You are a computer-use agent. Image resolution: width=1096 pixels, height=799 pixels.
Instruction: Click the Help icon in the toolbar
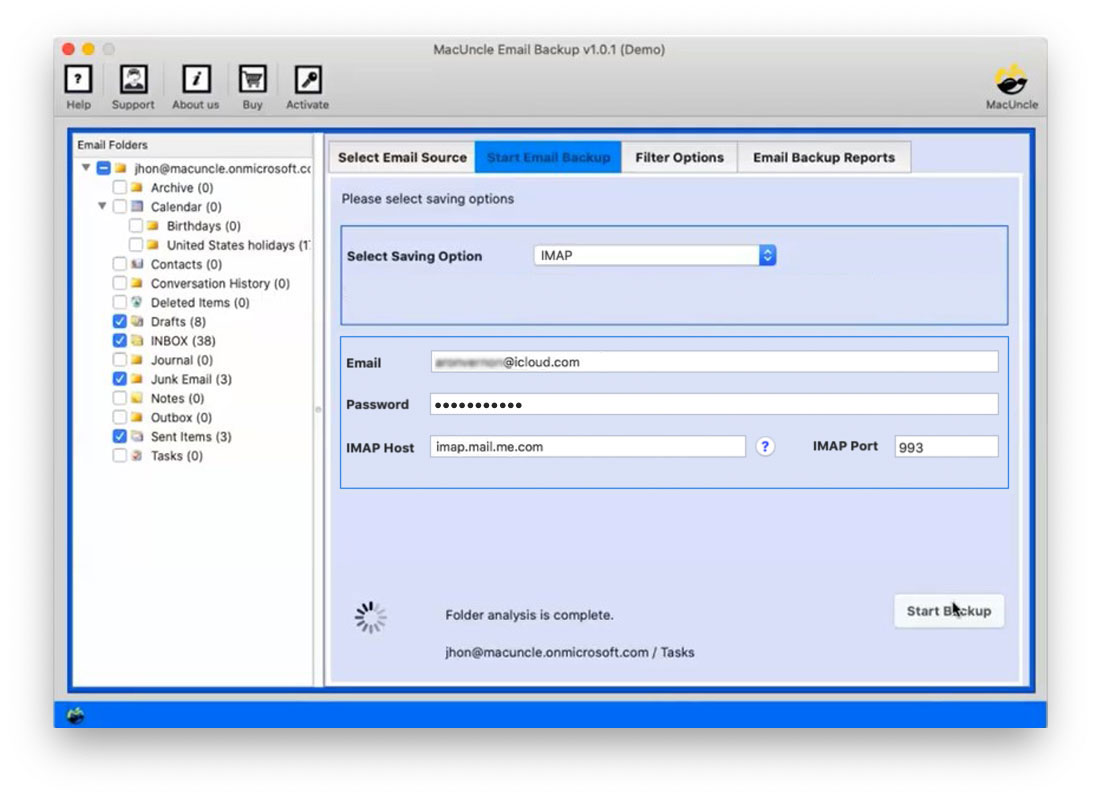(x=78, y=80)
